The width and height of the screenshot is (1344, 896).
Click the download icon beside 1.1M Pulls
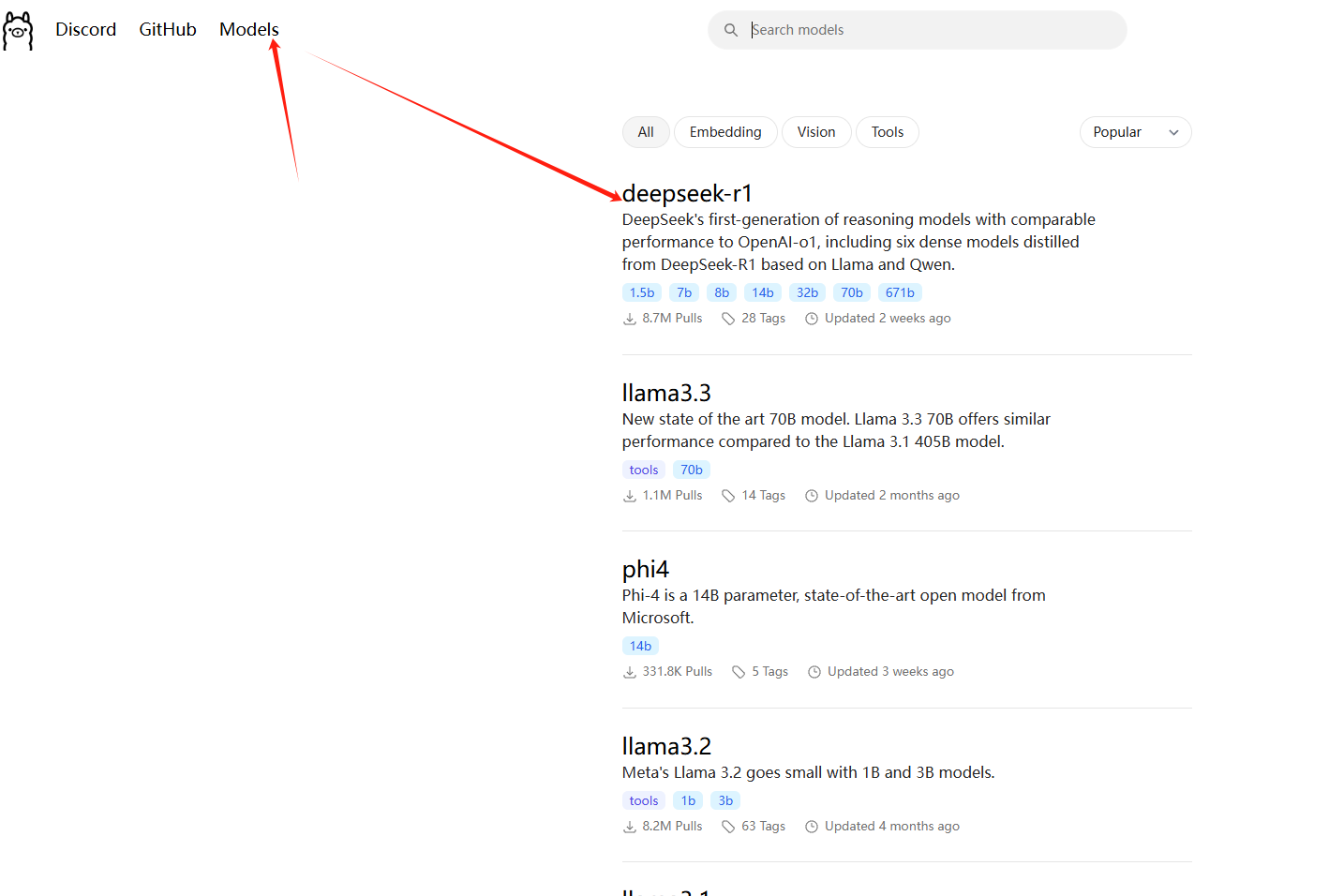click(x=630, y=496)
